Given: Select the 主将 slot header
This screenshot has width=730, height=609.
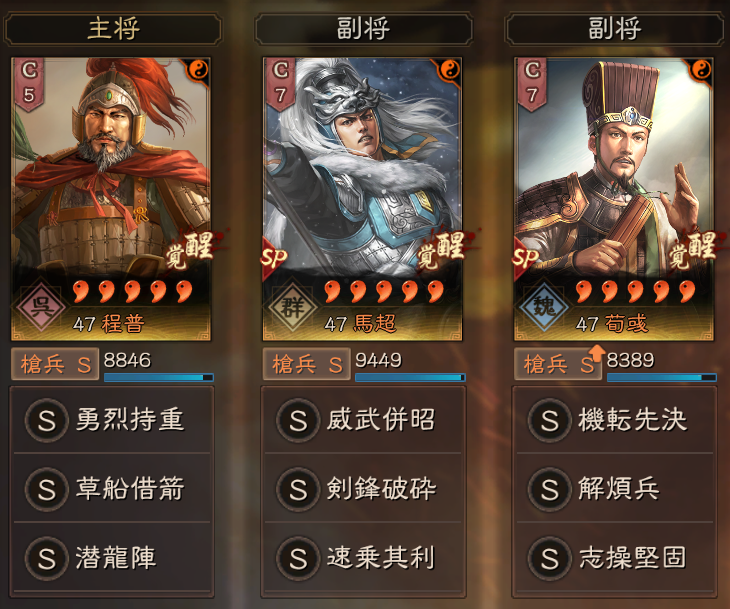Looking at the screenshot, I should pos(112,29).
